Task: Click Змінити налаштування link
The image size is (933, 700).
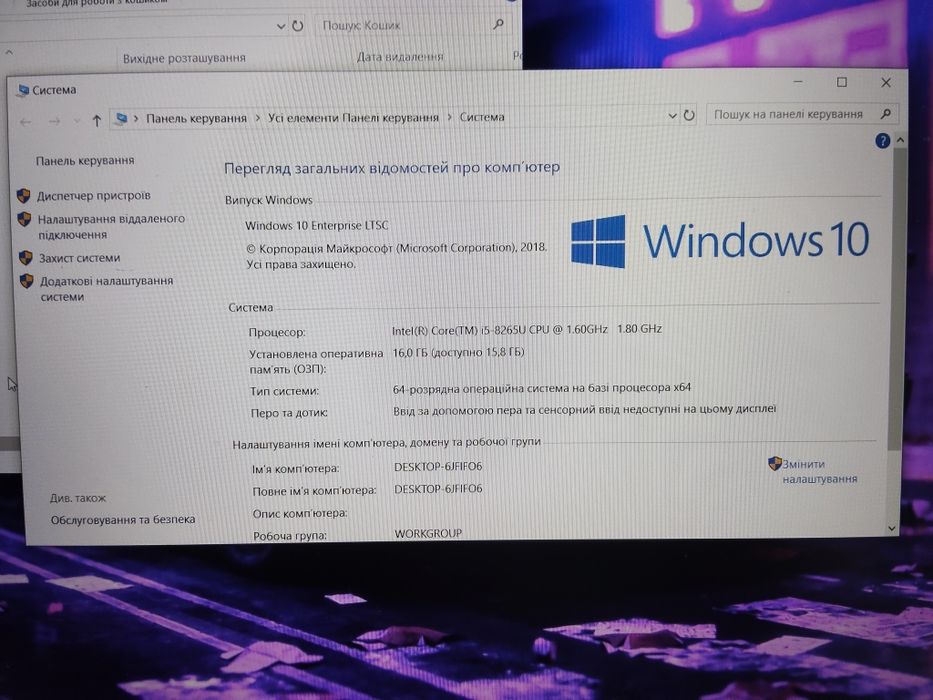Action: [x=819, y=471]
